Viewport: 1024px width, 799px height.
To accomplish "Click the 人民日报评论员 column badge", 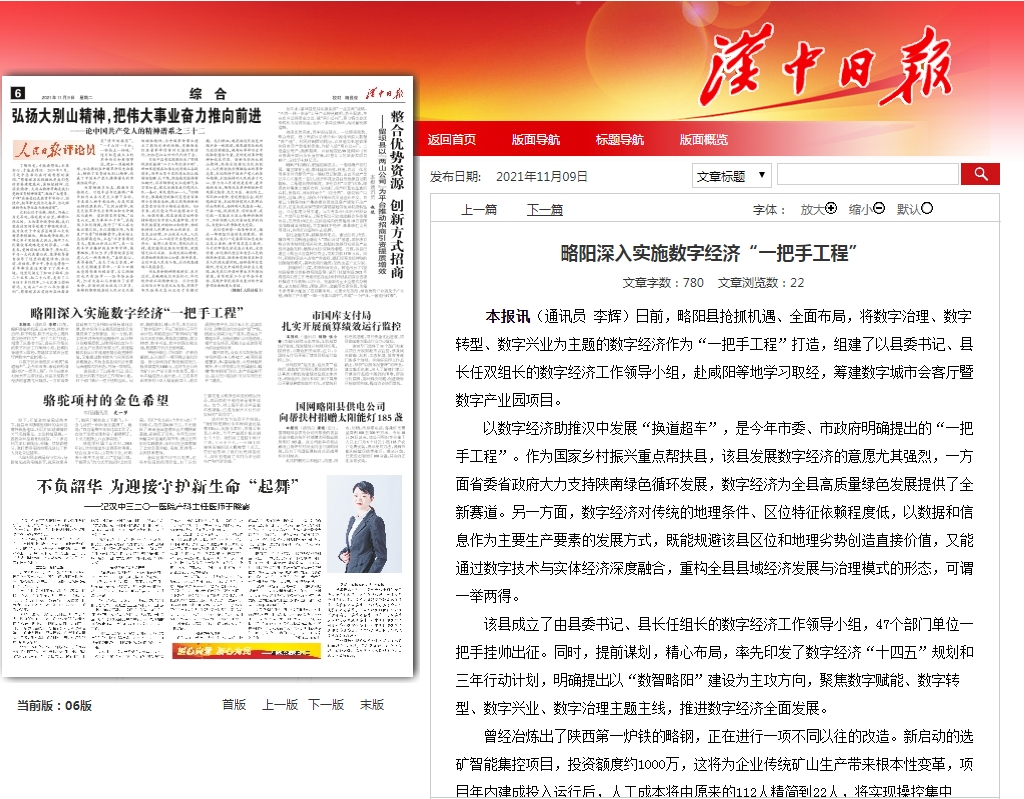I will pyautogui.click(x=56, y=149).
